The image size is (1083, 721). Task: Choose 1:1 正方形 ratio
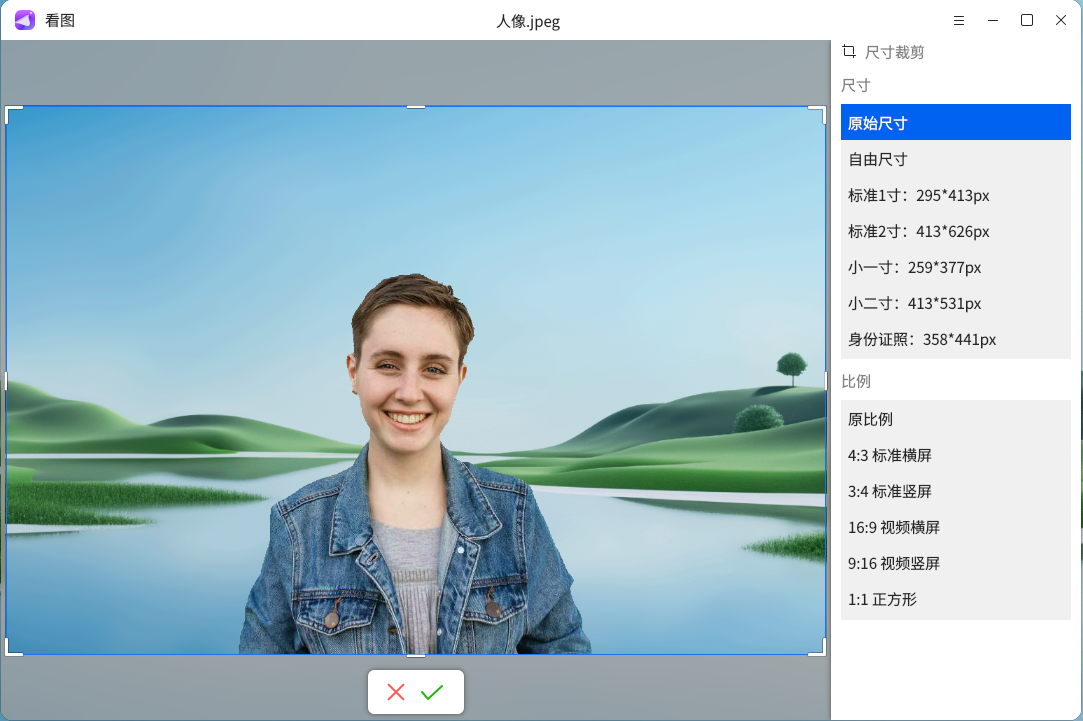(955, 599)
